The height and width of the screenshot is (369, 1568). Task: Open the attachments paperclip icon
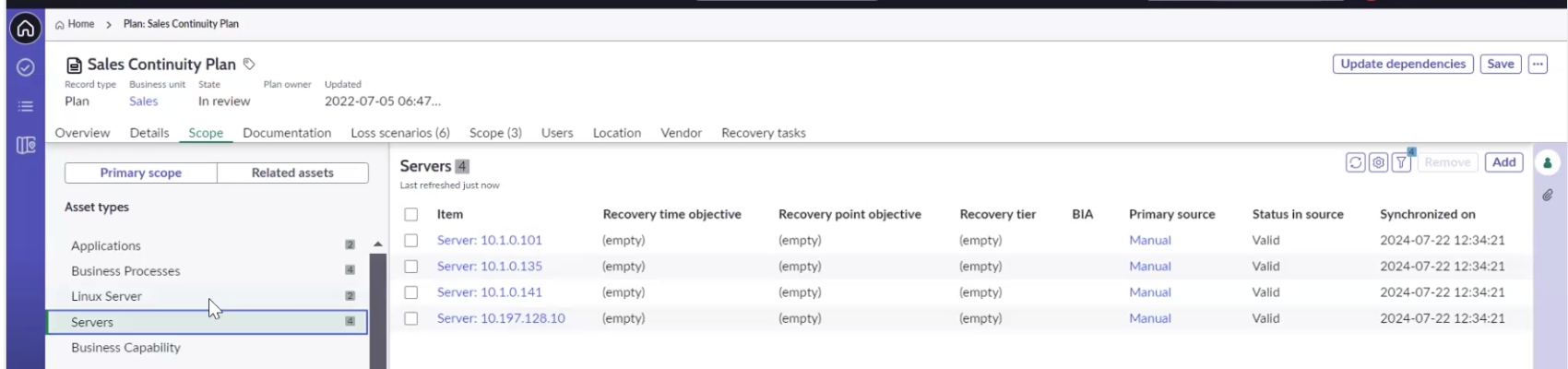pos(1548,196)
